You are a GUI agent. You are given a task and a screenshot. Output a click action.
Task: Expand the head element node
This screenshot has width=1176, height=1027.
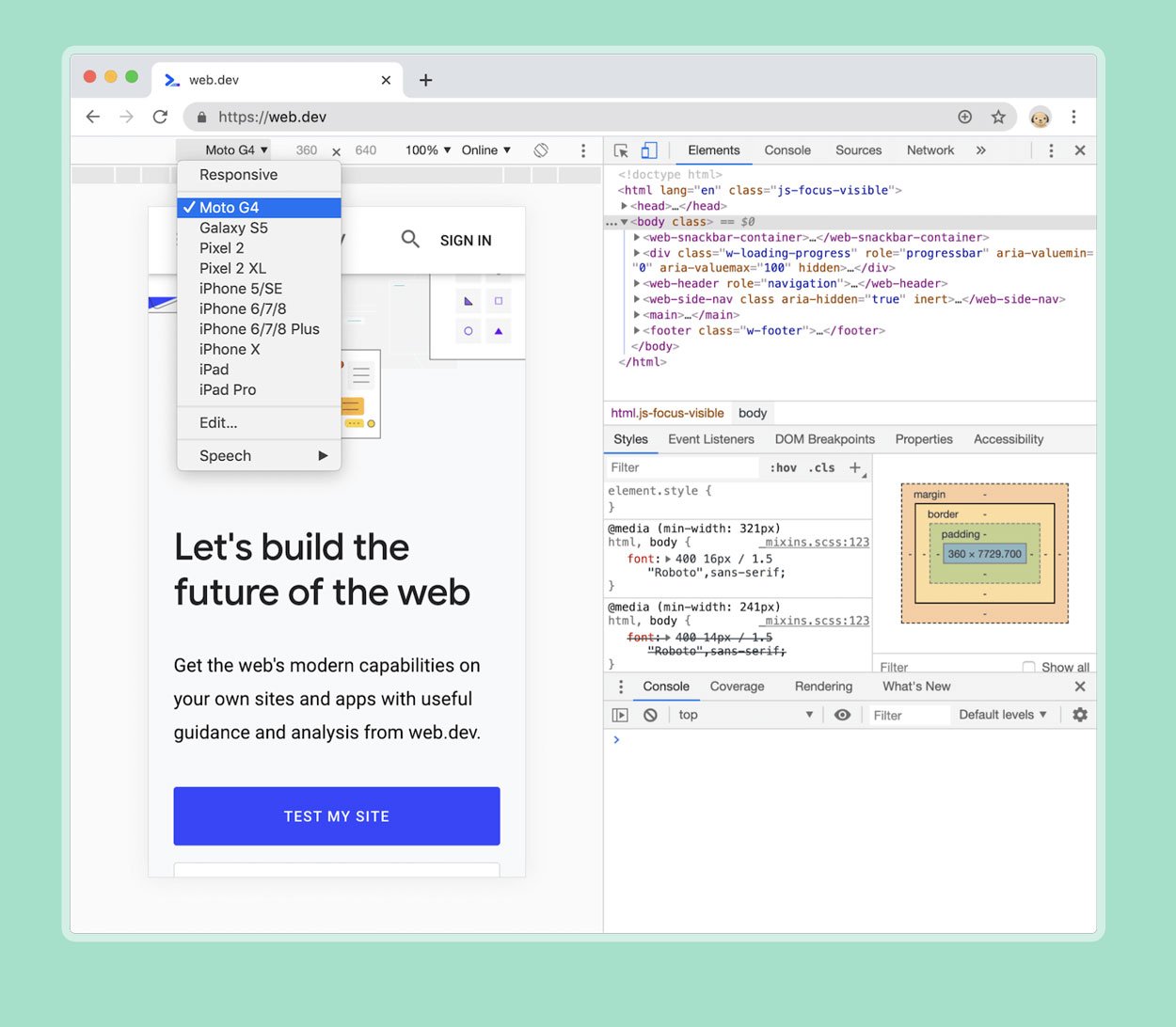(624, 206)
